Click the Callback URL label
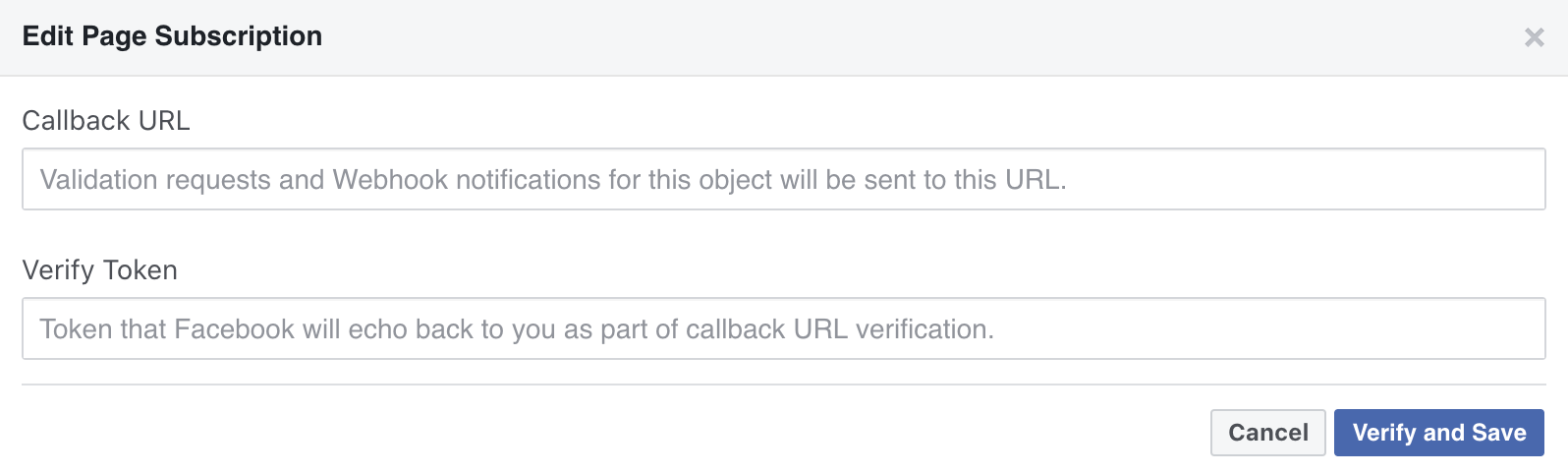This screenshot has width=1568, height=474. pyautogui.click(x=106, y=120)
